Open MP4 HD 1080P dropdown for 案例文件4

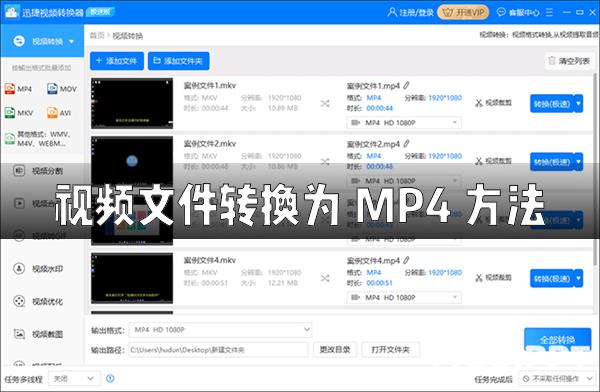[404, 297]
